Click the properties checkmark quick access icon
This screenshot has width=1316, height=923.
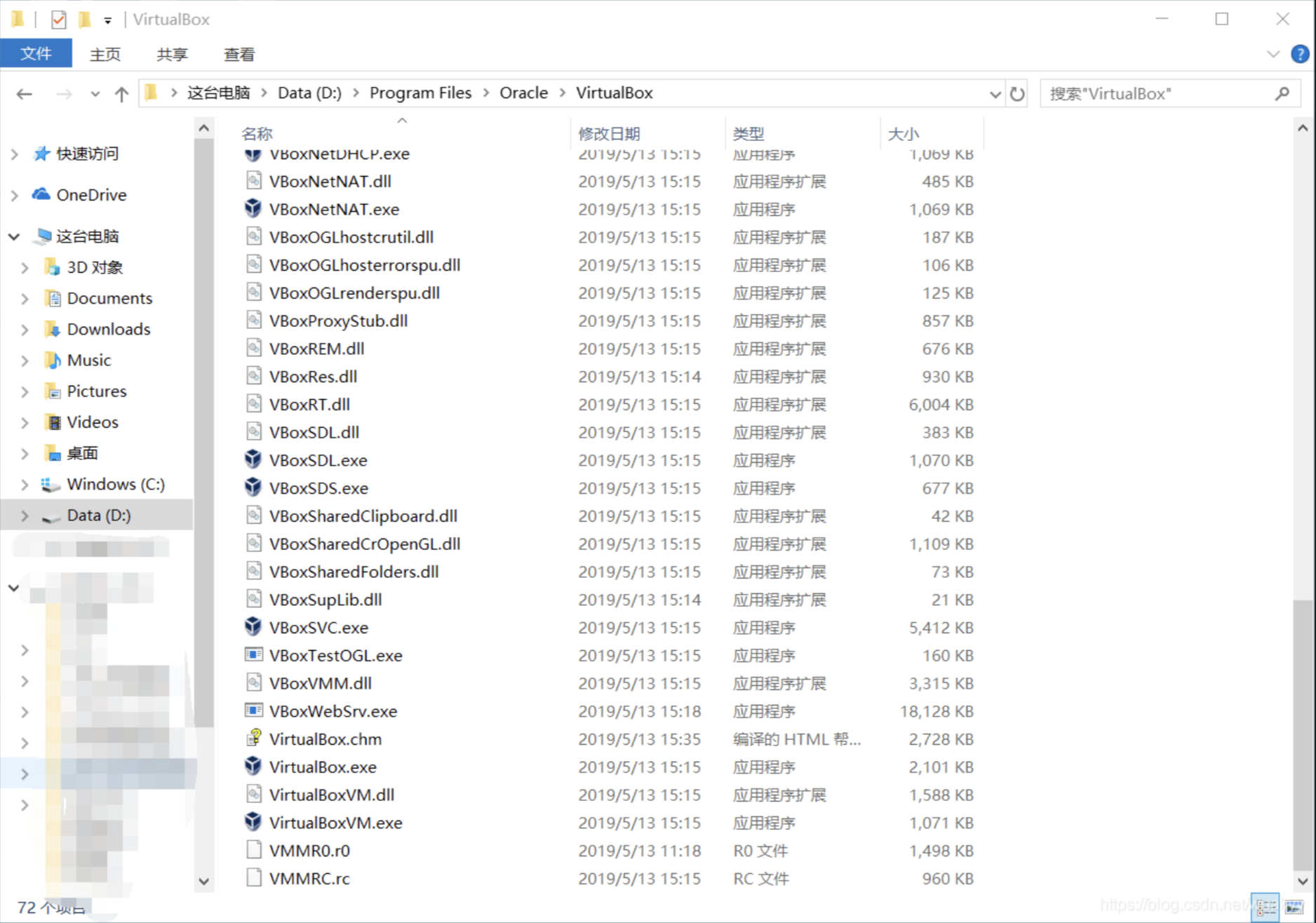[59, 20]
